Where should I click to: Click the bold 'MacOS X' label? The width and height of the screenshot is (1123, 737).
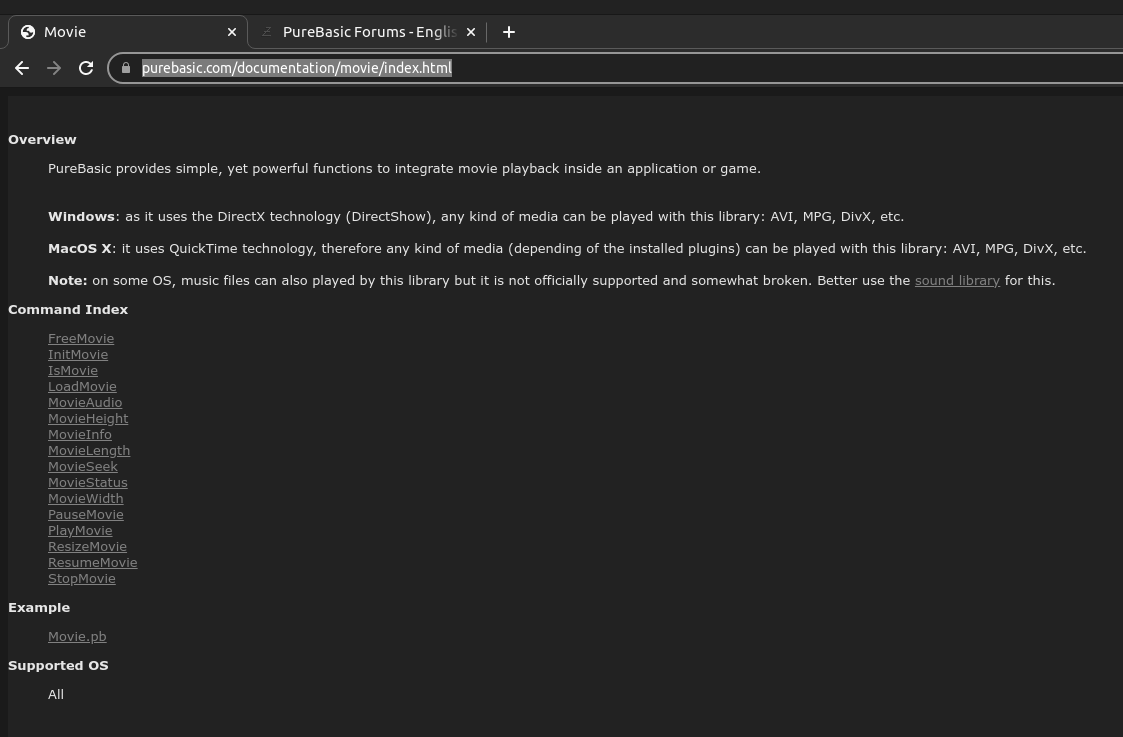80,249
